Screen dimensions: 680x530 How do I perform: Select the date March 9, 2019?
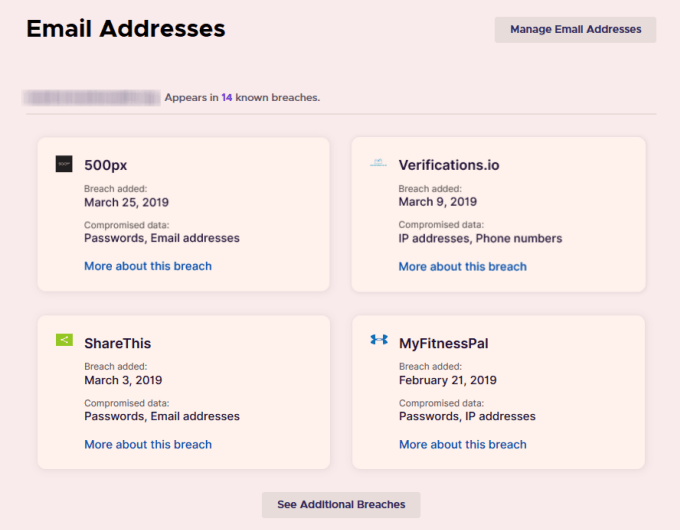438,202
